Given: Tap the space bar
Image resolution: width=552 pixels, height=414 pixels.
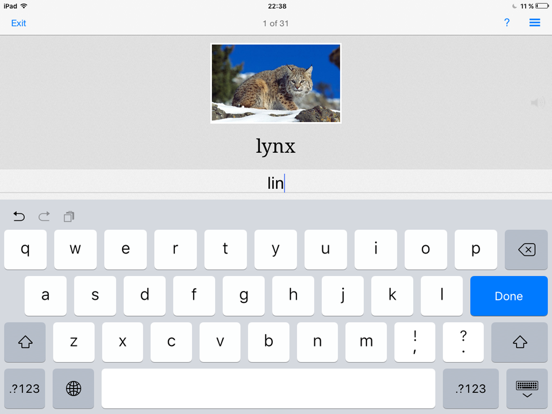Looking at the screenshot, I should pos(268,389).
